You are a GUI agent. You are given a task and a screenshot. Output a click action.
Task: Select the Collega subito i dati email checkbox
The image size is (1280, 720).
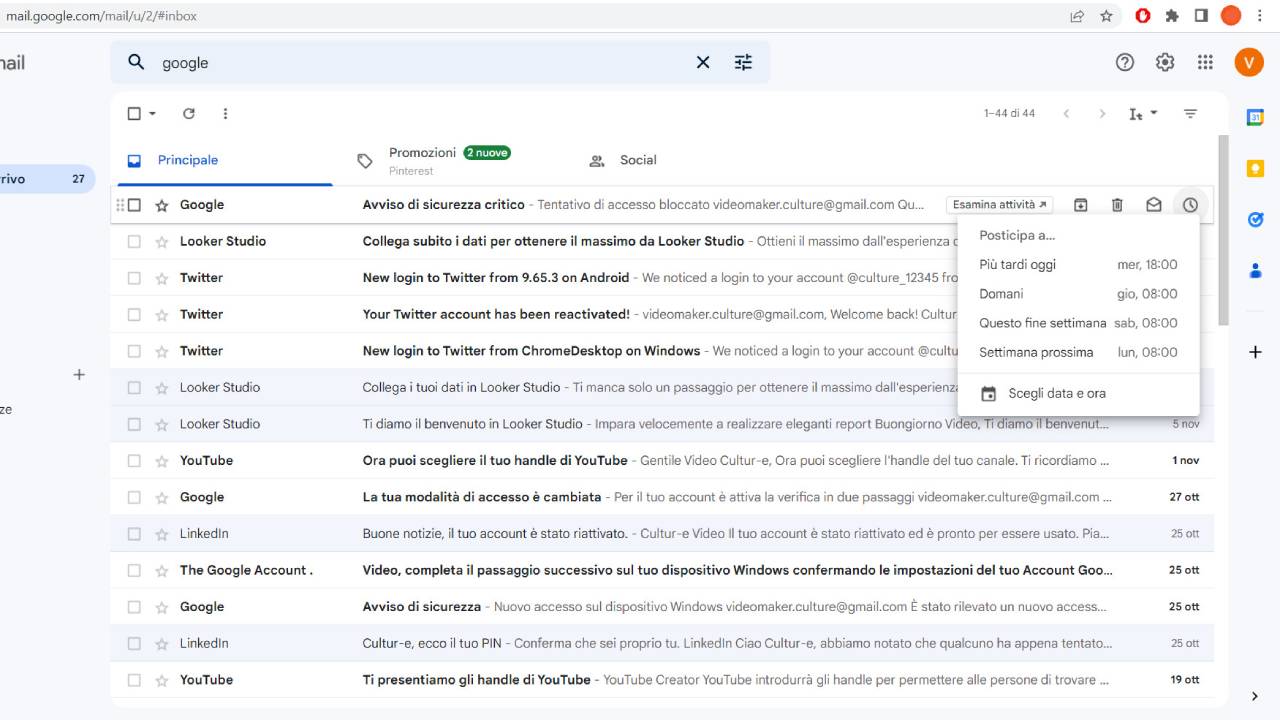(134, 241)
